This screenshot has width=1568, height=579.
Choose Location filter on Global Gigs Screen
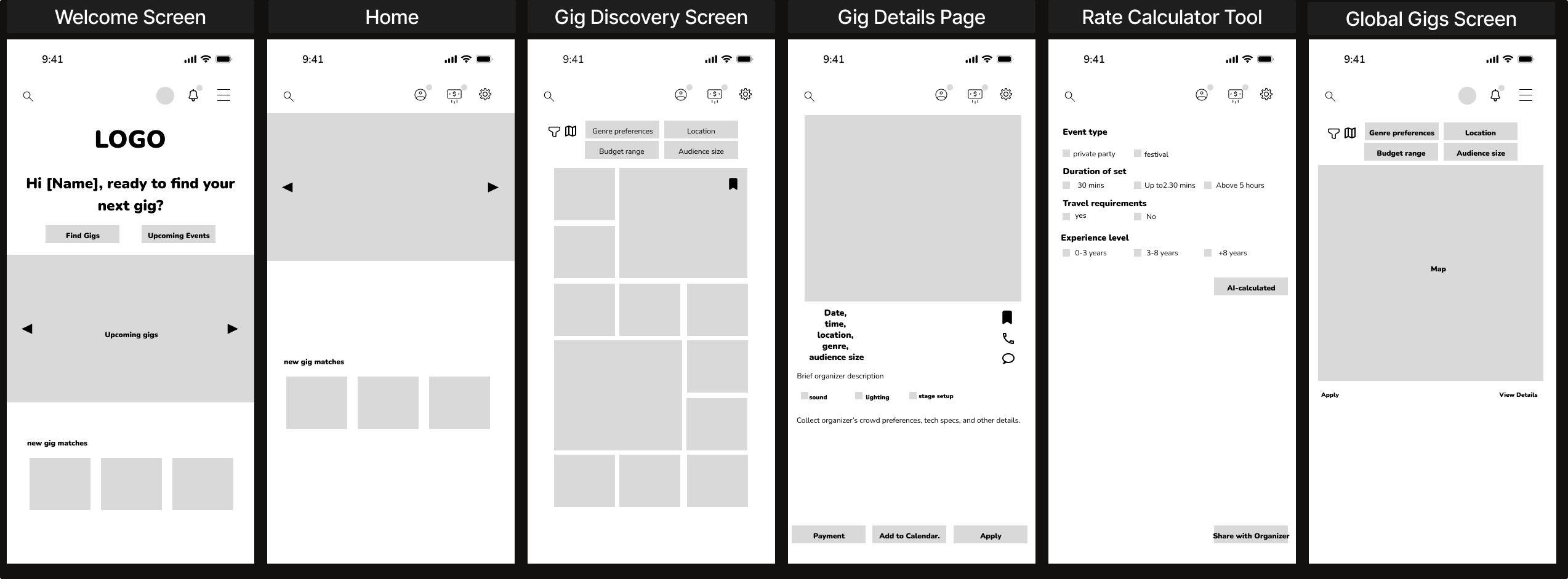[x=1481, y=132]
